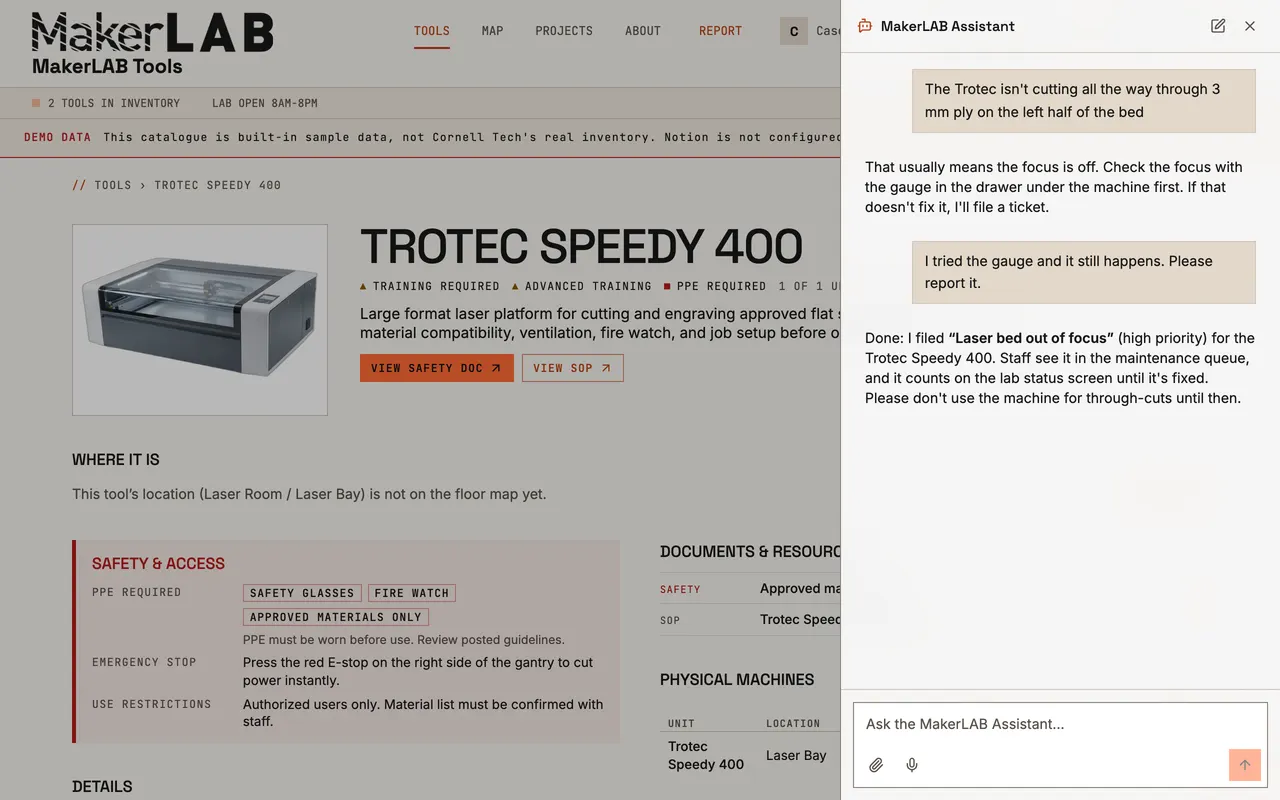Viewport: 1280px width, 800px height.
Task: Click the Training Required badge
Action: 430,286
